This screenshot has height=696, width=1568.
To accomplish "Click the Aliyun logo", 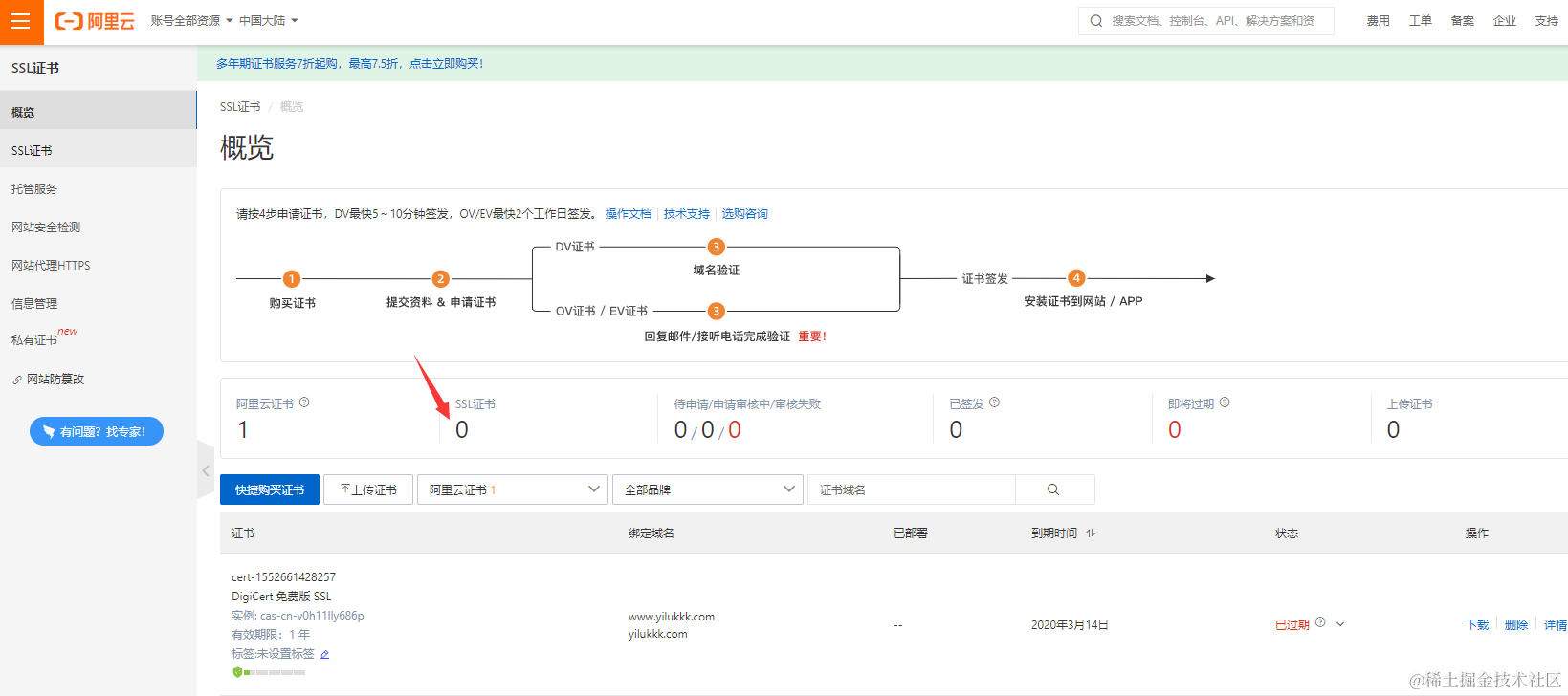I will [x=95, y=21].
